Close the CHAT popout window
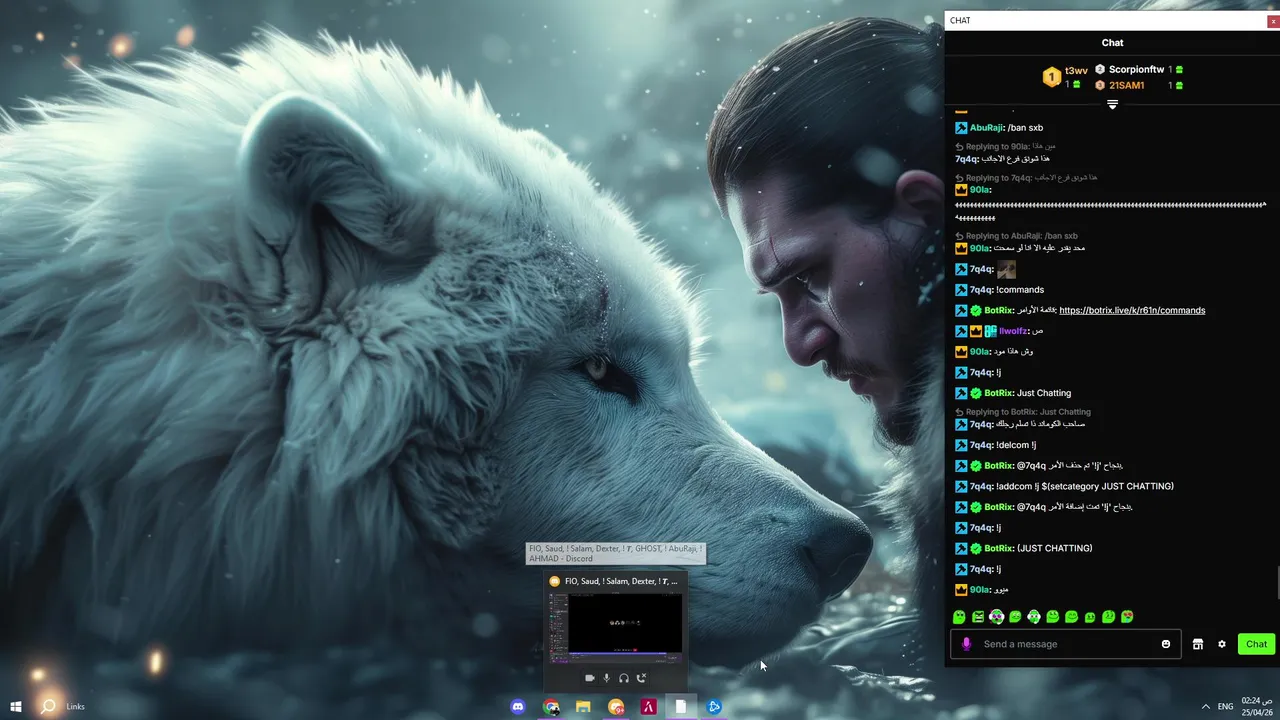1280x720 pixels. pos(1273,20)
